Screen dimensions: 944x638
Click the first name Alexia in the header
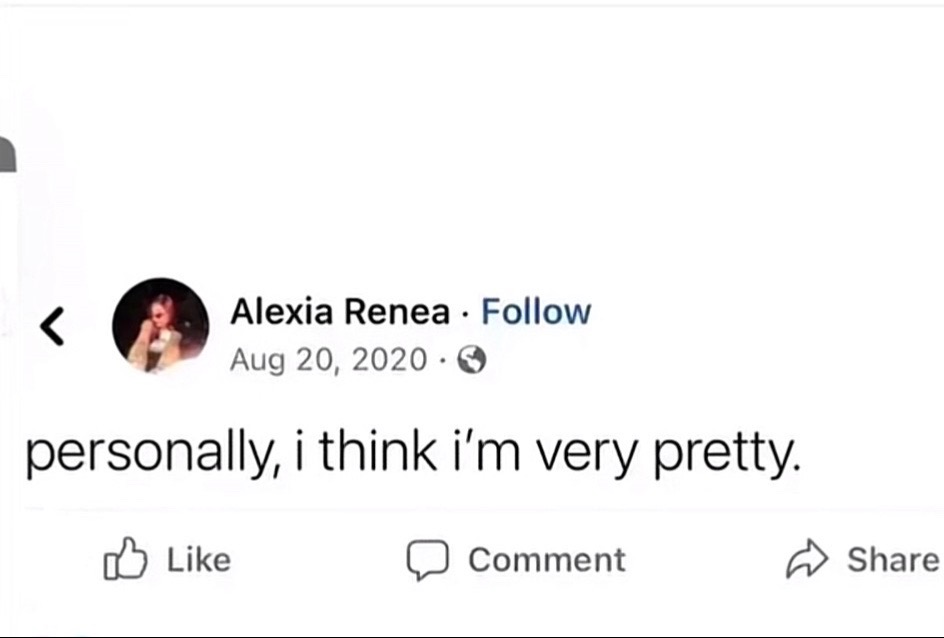282,312
